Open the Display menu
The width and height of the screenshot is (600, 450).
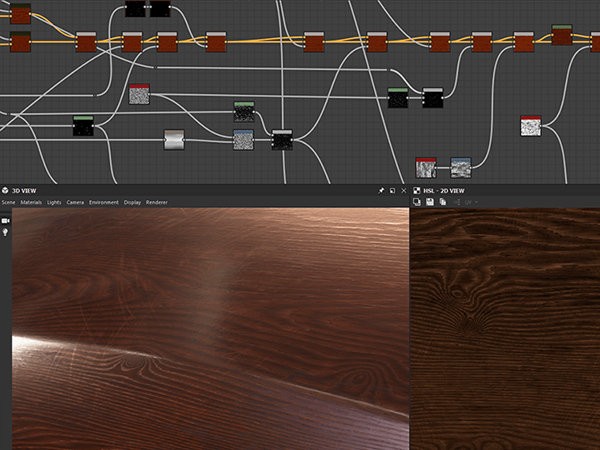132,202
